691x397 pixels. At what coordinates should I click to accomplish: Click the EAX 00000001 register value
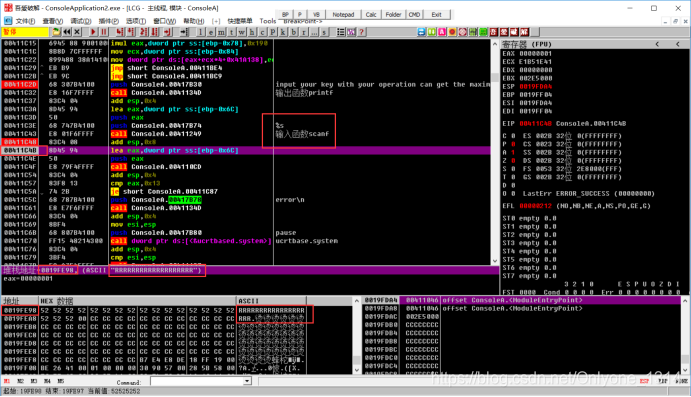coord(535,53)
